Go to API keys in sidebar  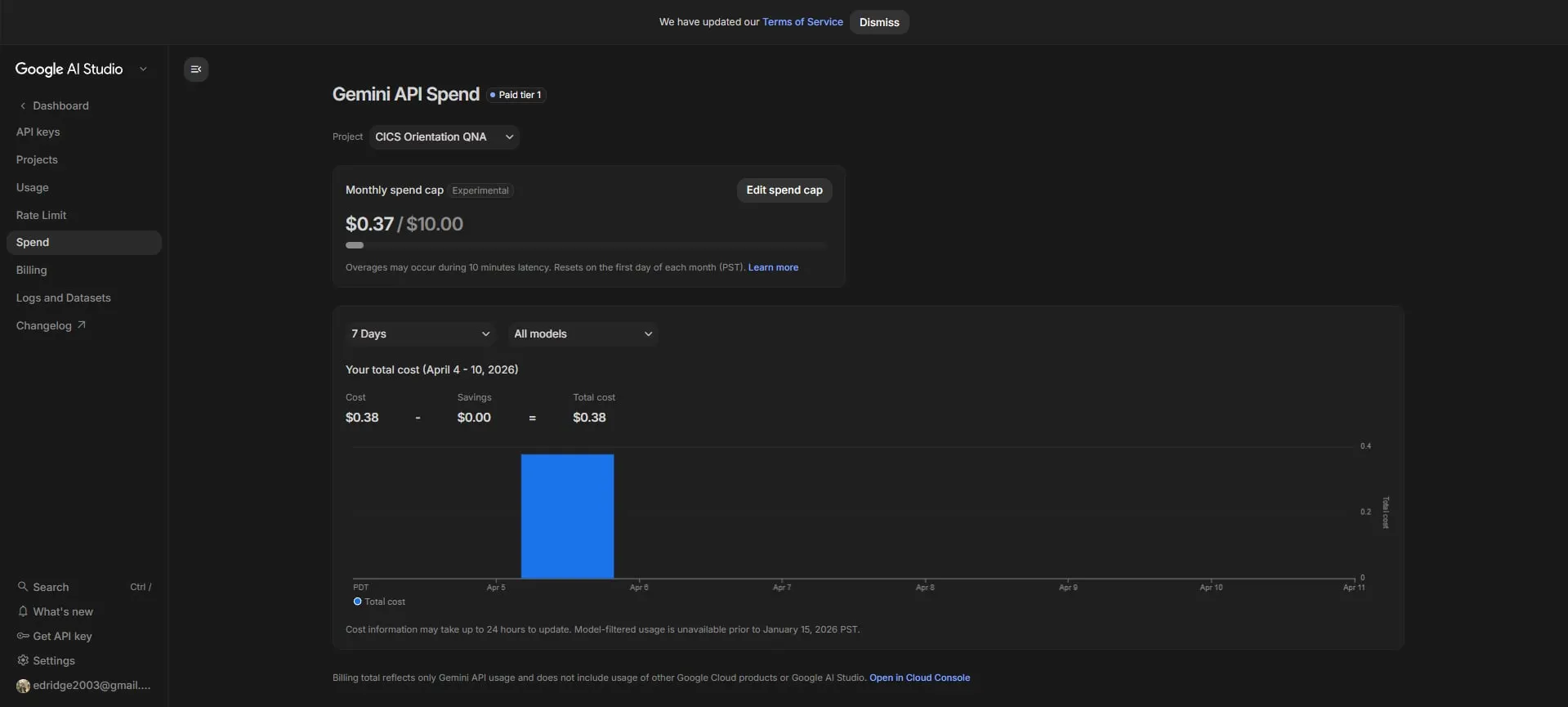[x=38, y=132]
